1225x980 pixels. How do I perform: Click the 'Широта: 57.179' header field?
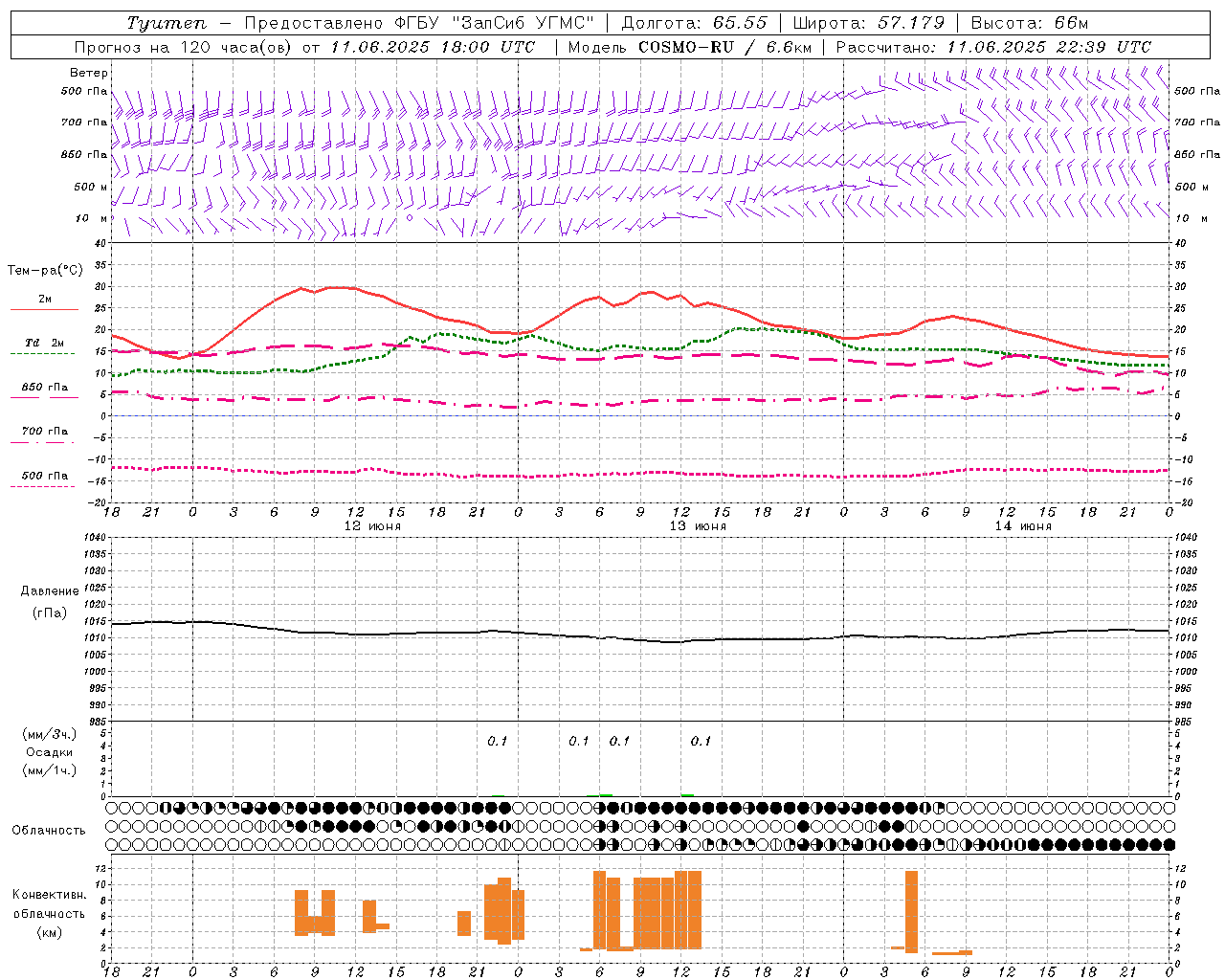pyautogui.click(x=868, y=23)
